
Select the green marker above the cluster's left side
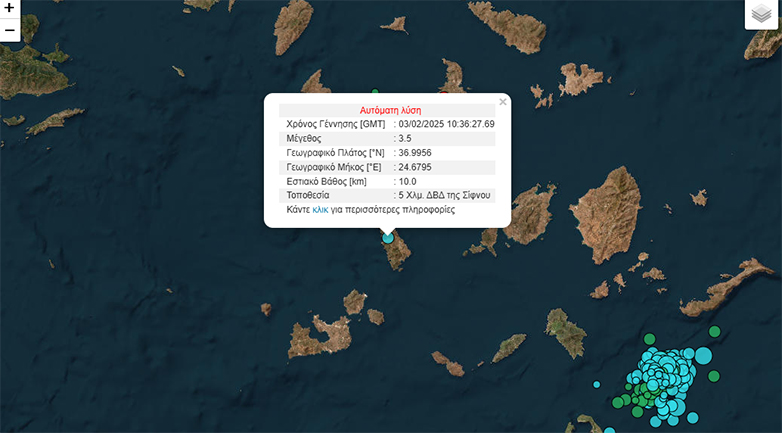click(x=649, y=340)
